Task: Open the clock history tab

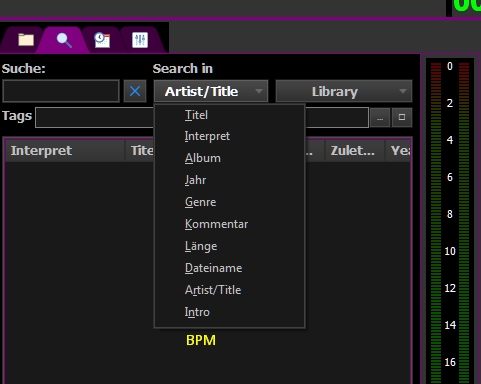Action: [102, 40]
